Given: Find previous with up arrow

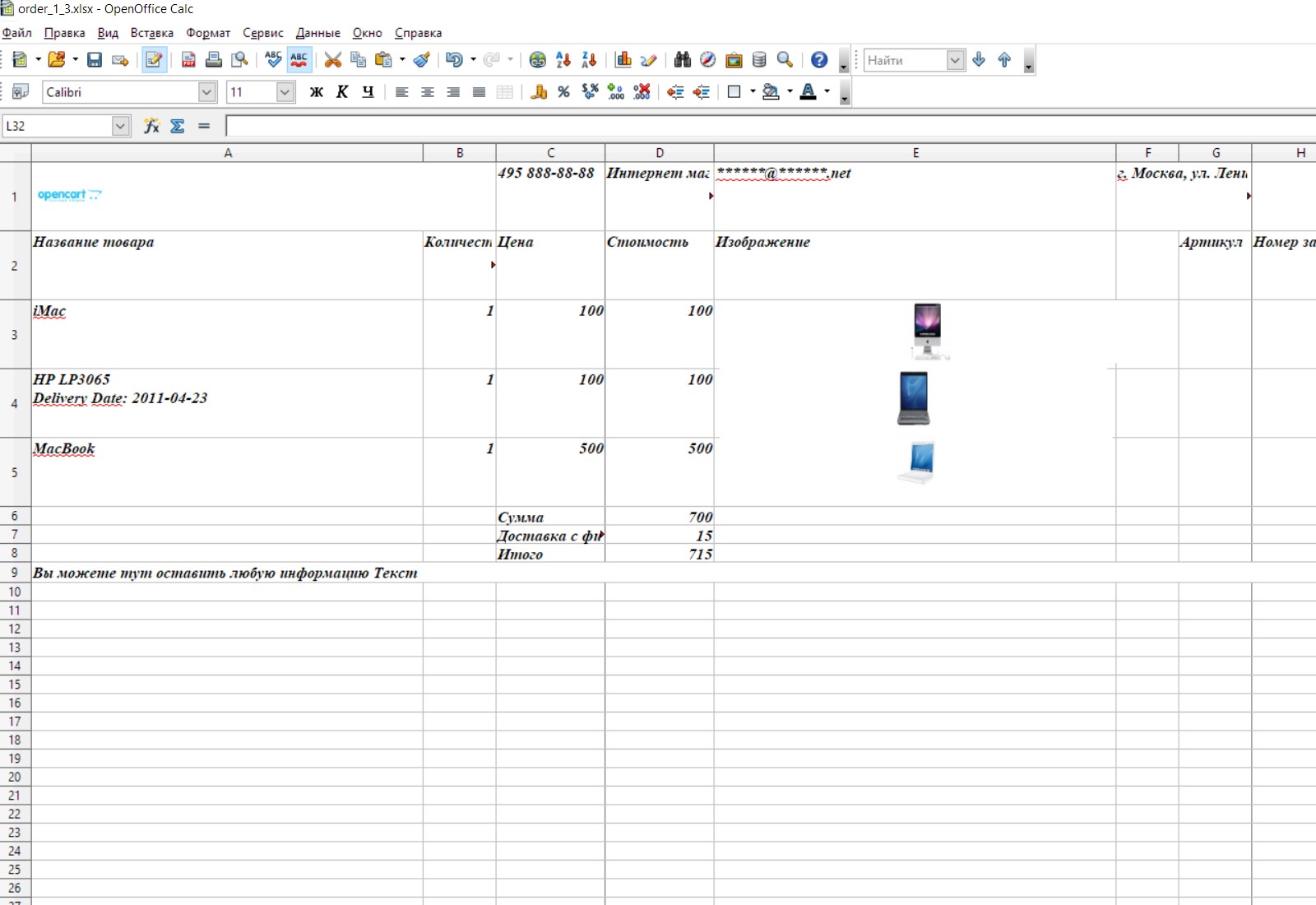Looking at the screenshot, I should point(1004,60).
